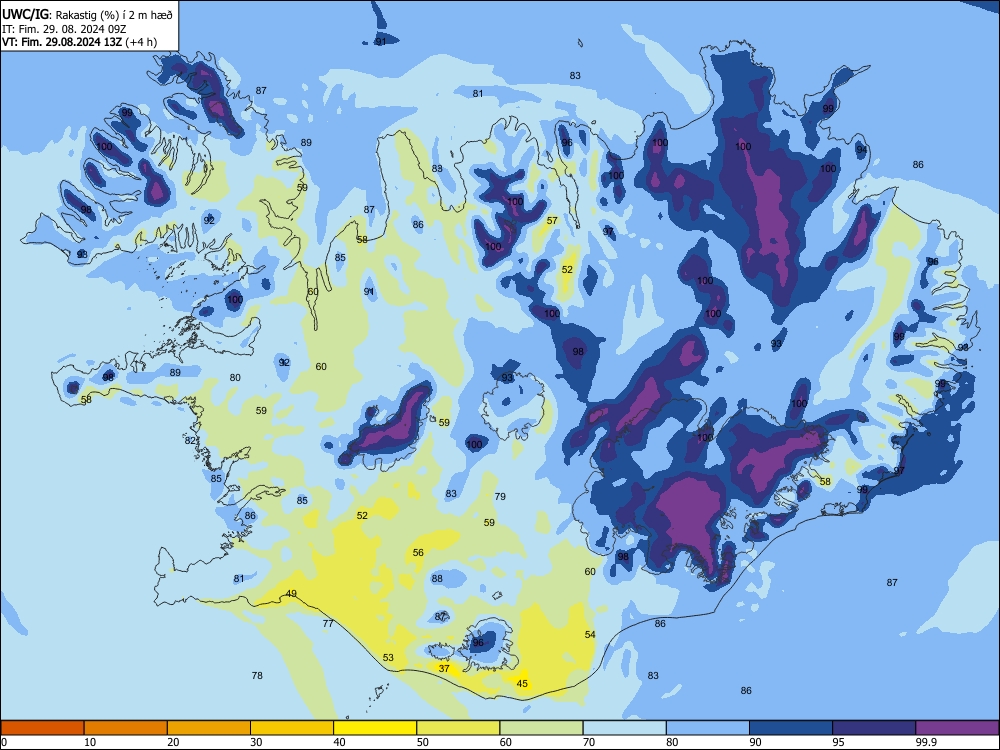Image resolution: width=1000 pixels, height=750 pixels.
Task: Click the pale blue 70–80 legend swatch
Action: (624, 728)
